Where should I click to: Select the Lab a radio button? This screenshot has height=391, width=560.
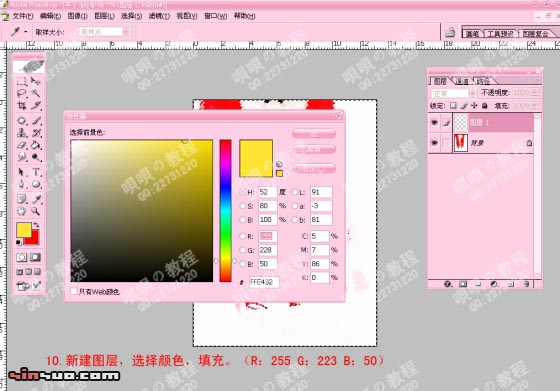coord(294,206)
